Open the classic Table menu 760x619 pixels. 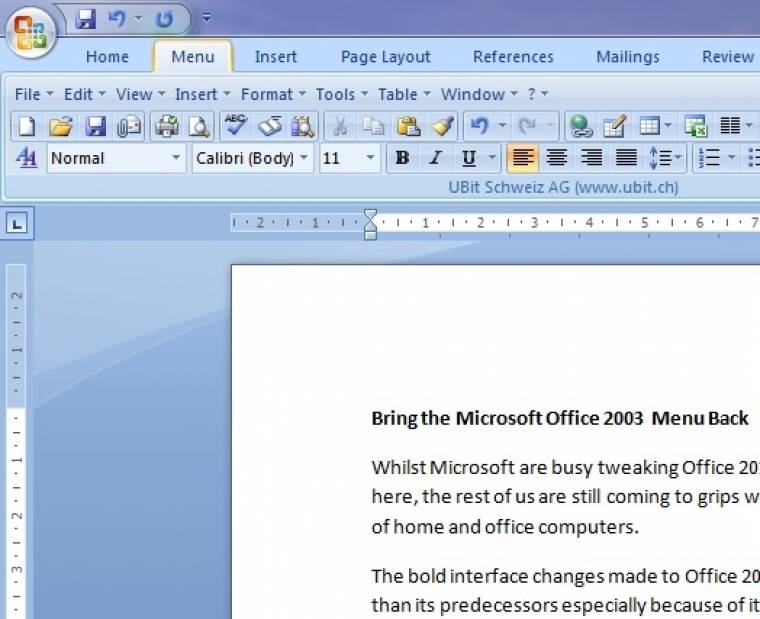[404, 94]
